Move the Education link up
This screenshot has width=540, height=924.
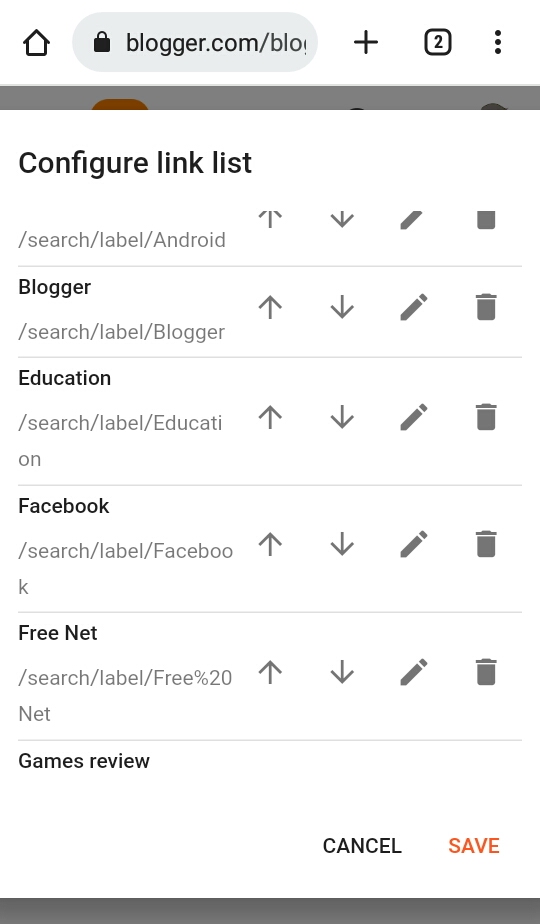click(x=270, y=418)
